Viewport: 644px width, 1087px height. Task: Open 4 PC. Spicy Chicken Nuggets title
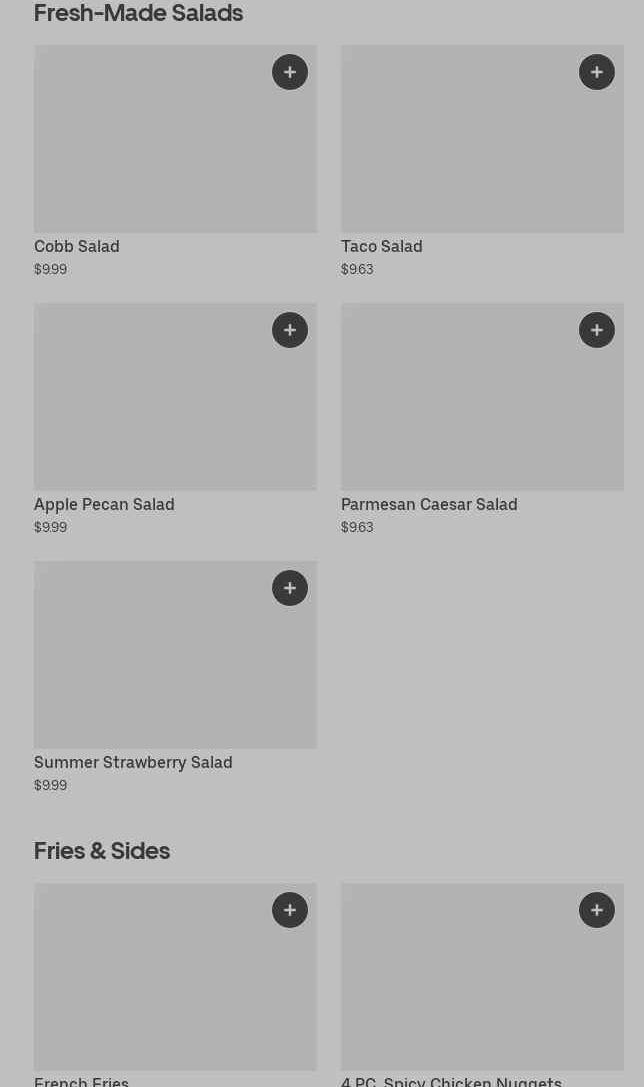(x=451, y=1080)
